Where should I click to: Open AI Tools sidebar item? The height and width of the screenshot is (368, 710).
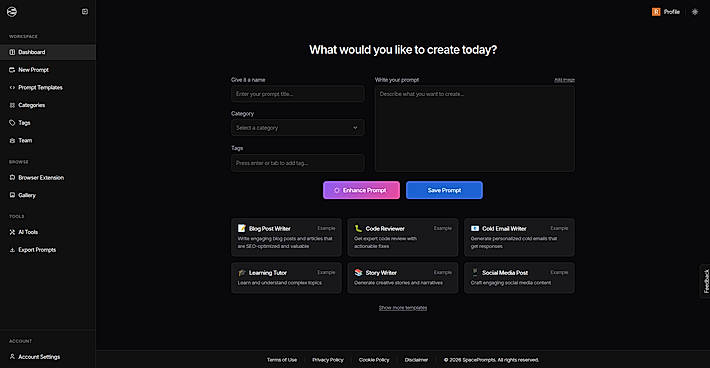click(48, 232)
